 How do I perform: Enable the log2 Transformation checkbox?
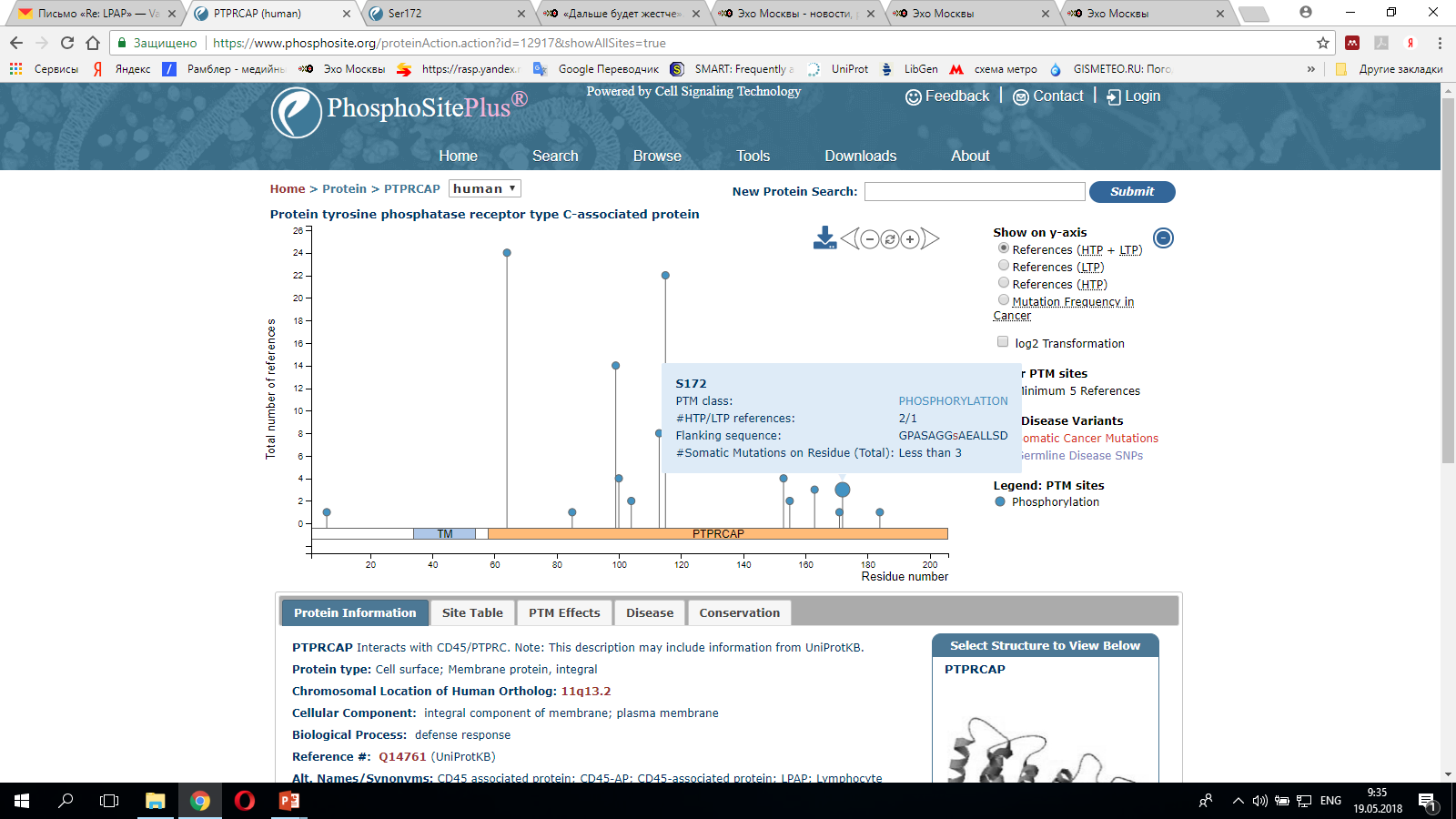pos(1003,342)
